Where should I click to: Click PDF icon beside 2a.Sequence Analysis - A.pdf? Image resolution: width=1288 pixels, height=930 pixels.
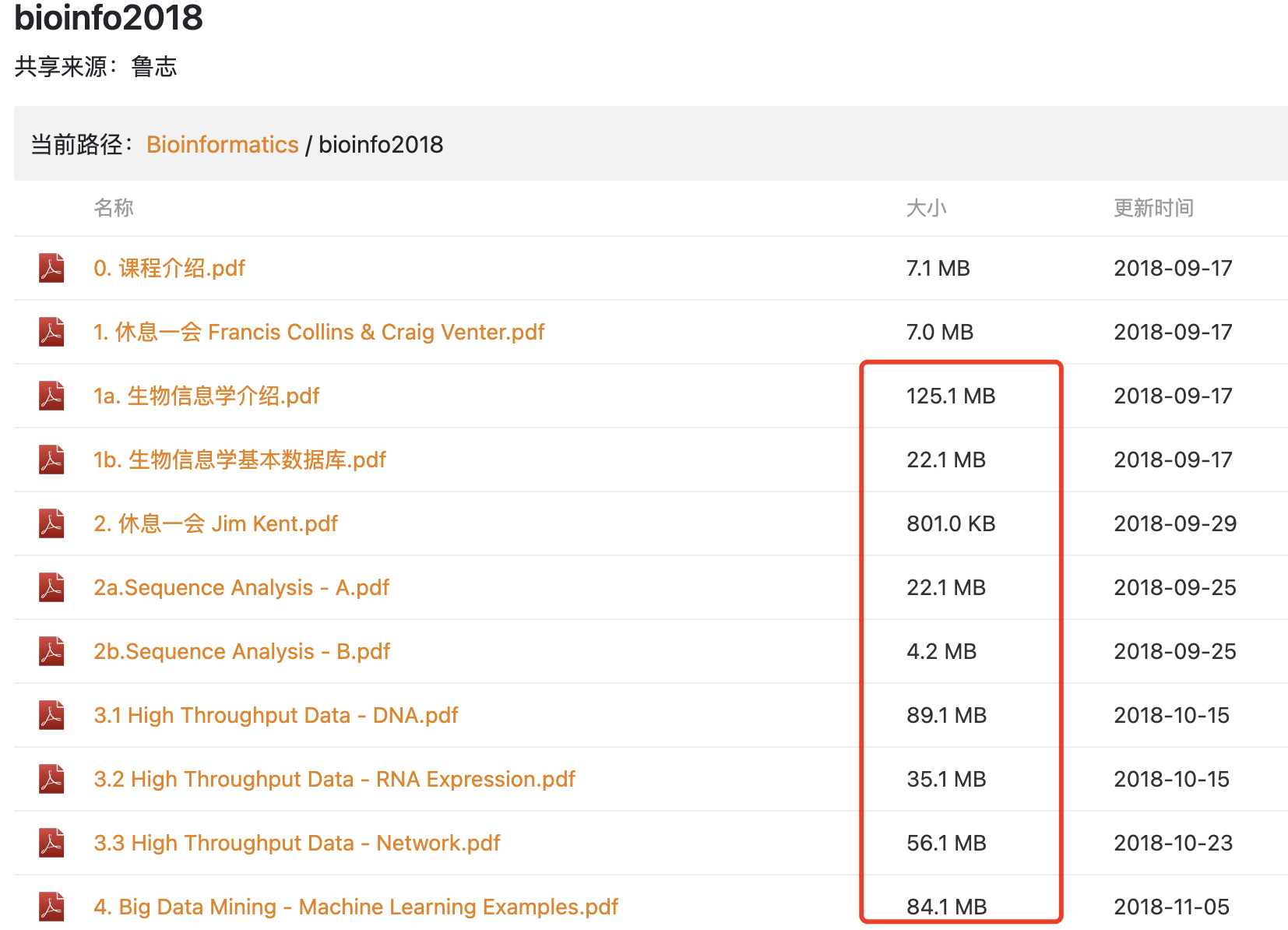51,587
